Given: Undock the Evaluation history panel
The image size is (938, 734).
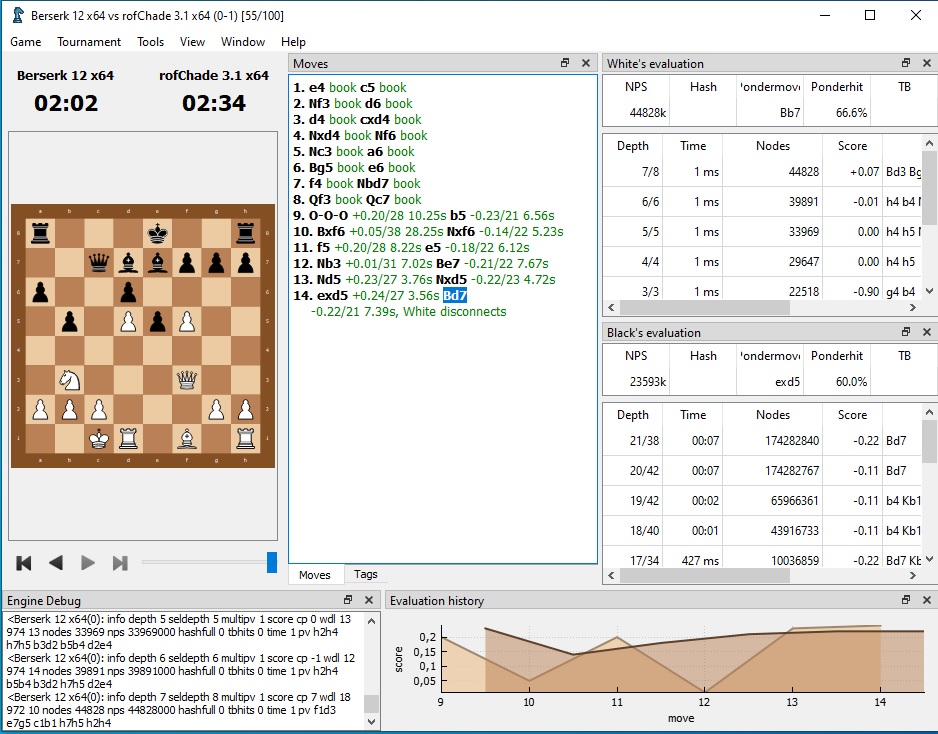Looking at the screenshot, I should click(x=906, y=600).
